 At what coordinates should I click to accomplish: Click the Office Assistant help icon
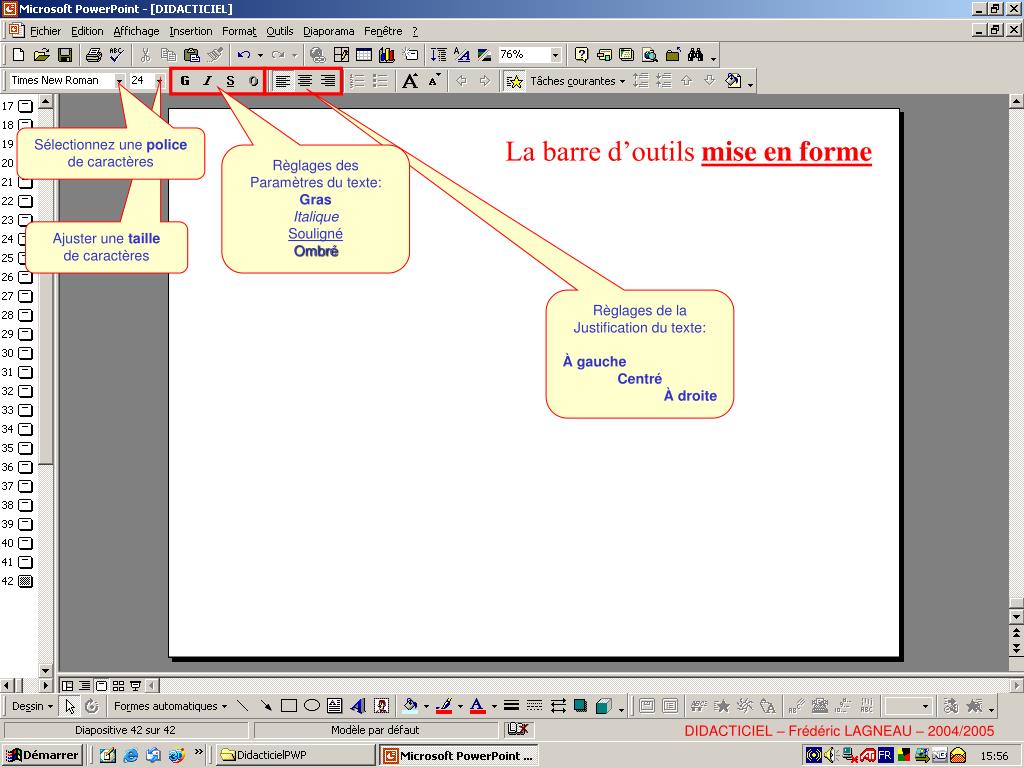581,55
